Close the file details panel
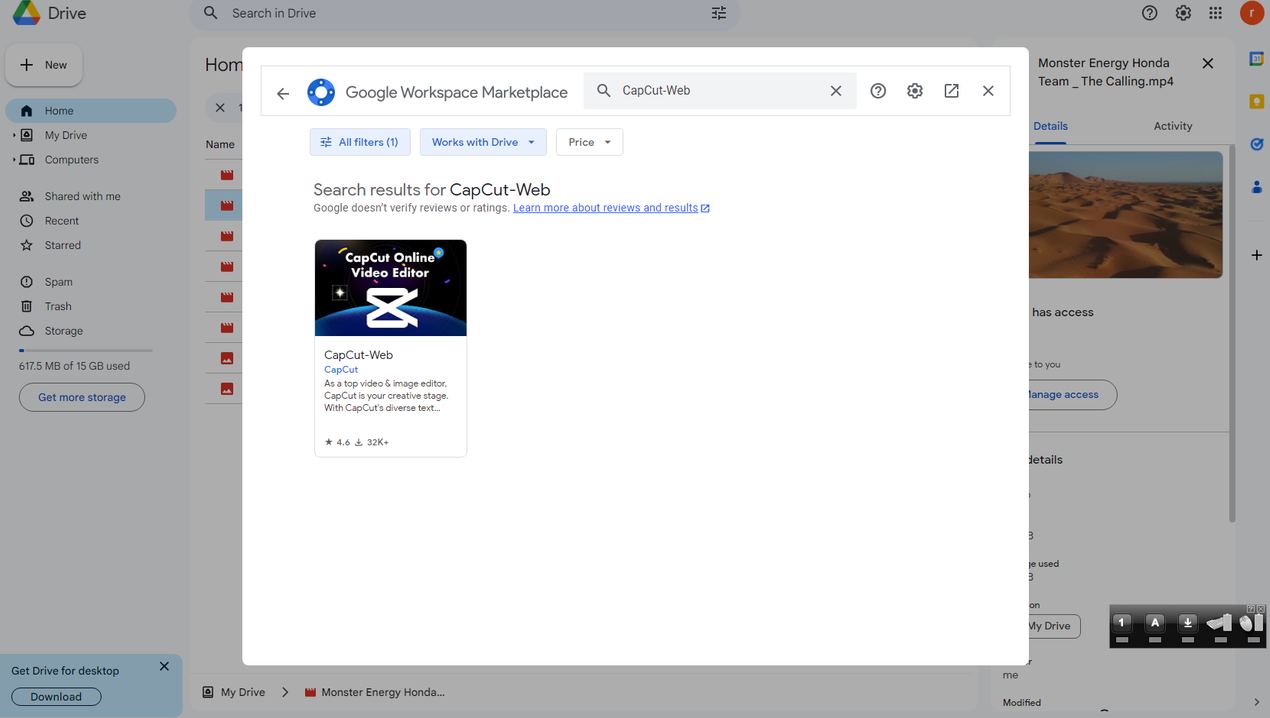Viewport: 1270px width, 718px height. 1208,63
